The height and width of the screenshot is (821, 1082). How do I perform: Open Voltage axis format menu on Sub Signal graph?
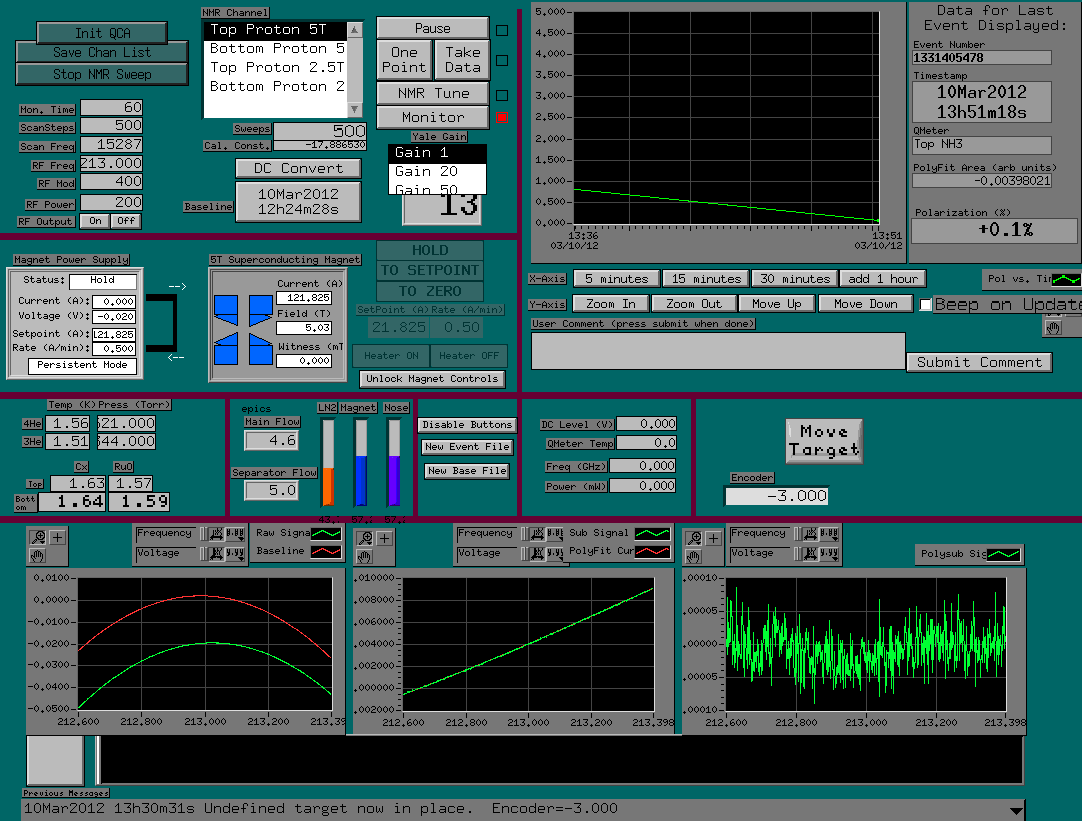click(x=555, y=553)
